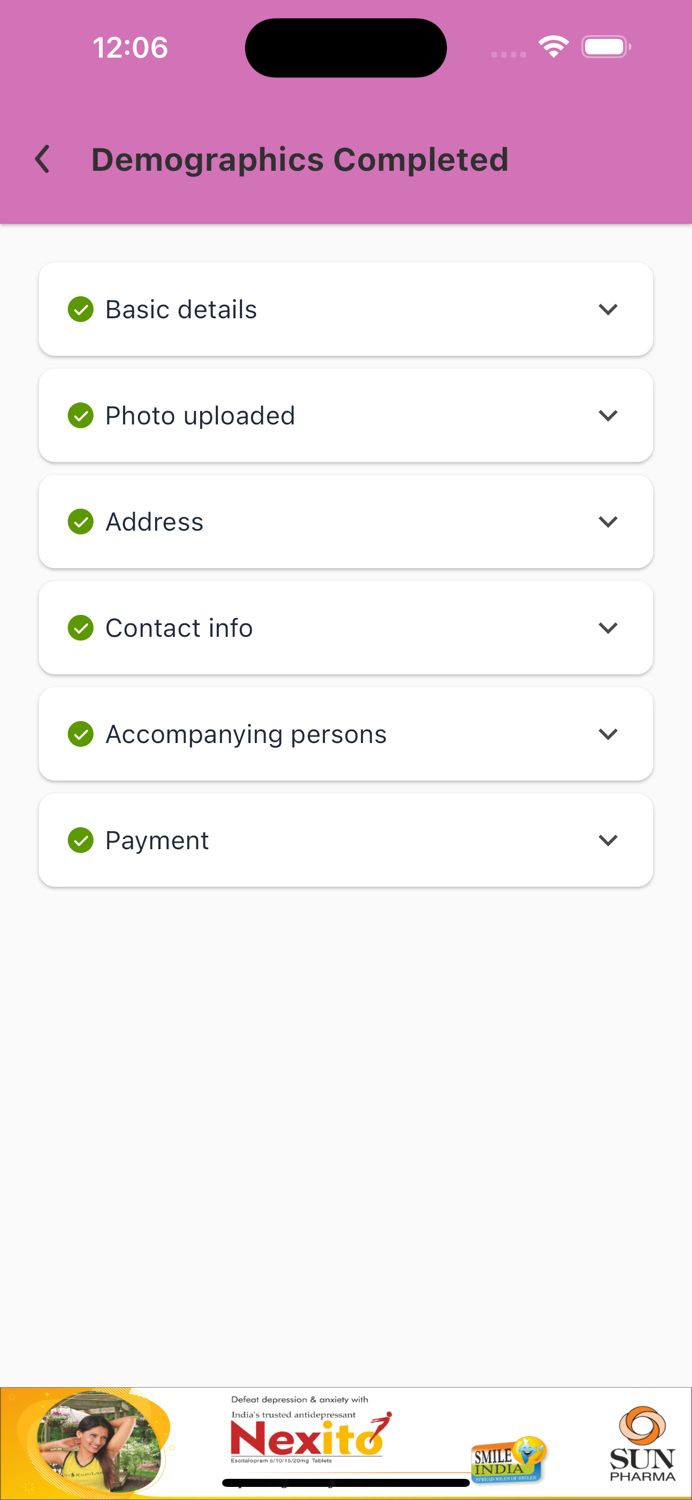Expand the Payment section chevron

608,840
